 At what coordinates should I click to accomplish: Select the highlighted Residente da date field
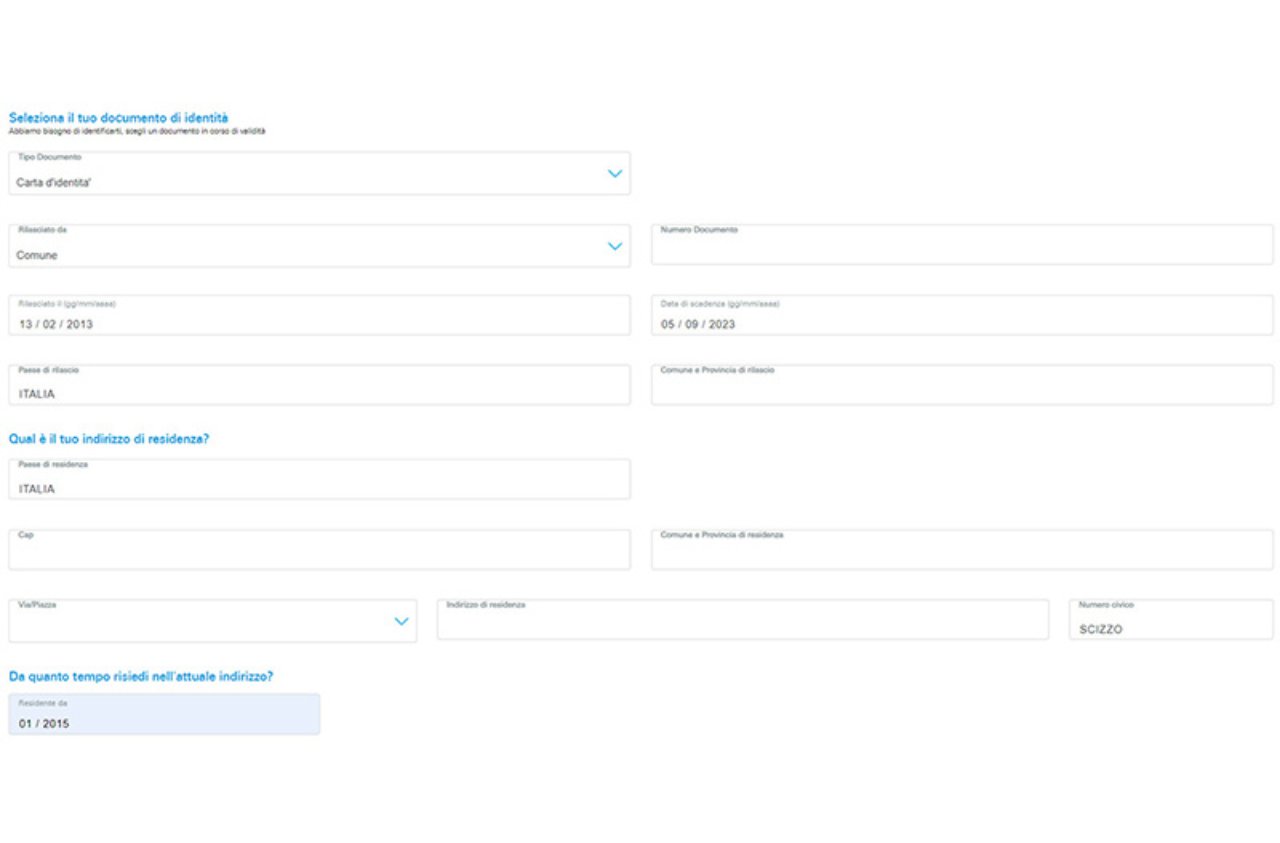[164, 716]
